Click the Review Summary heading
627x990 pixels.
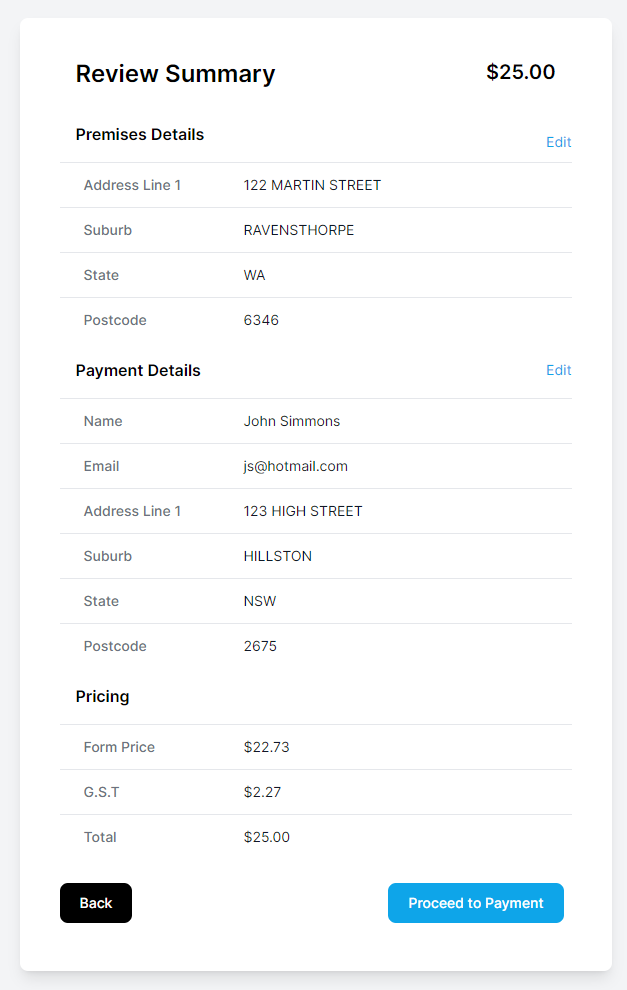coord(176,74)
